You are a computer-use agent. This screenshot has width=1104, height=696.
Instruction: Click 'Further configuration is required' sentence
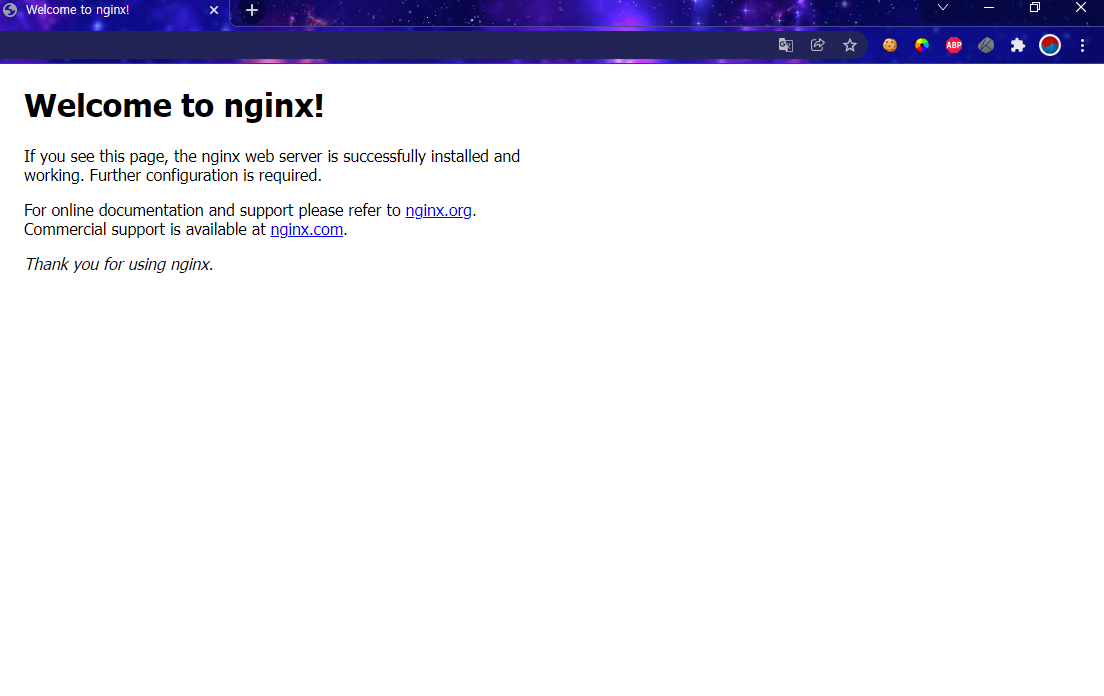coord(205,175)
